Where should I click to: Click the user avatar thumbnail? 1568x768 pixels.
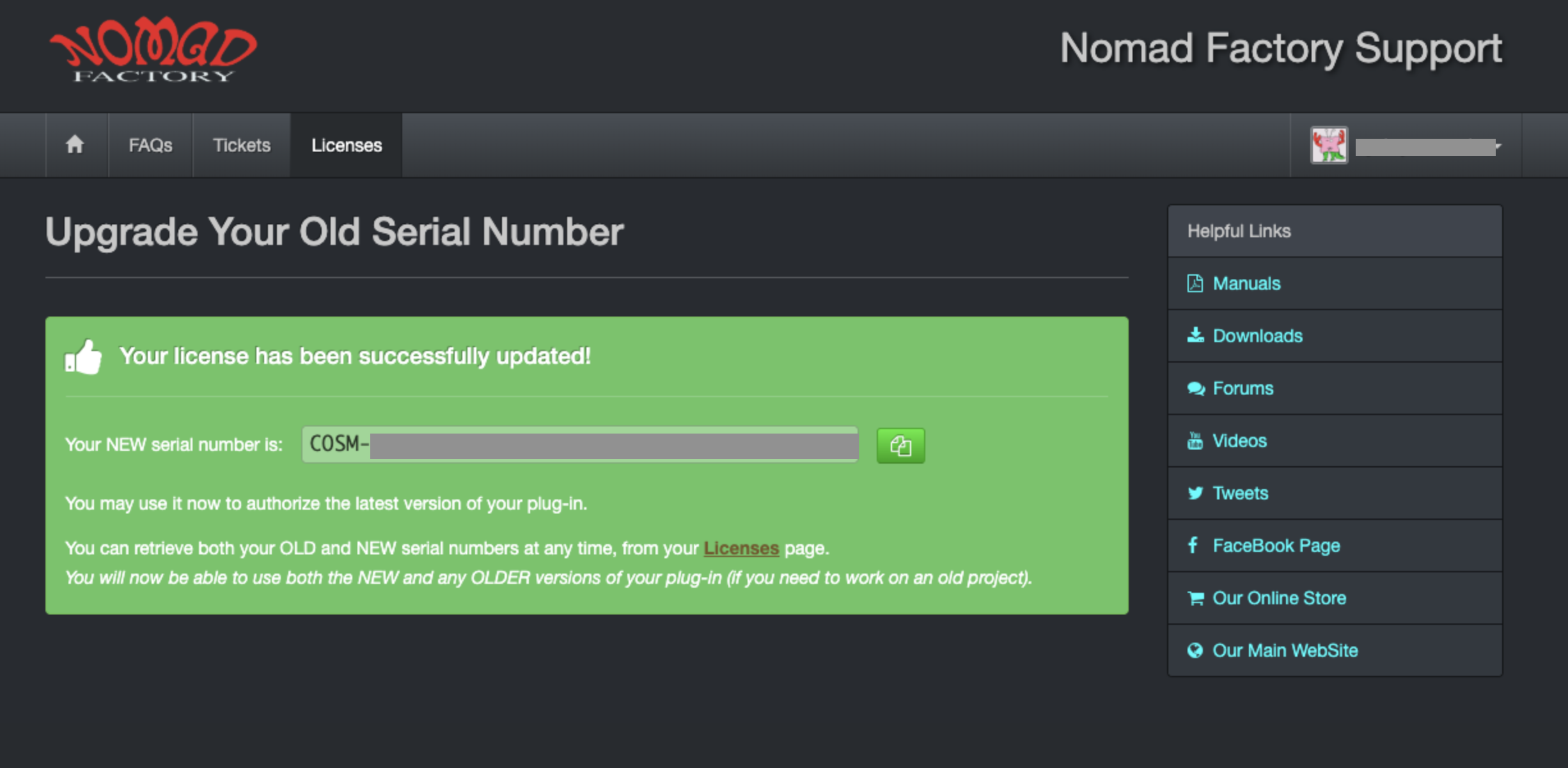click(x=1329, y=145)
